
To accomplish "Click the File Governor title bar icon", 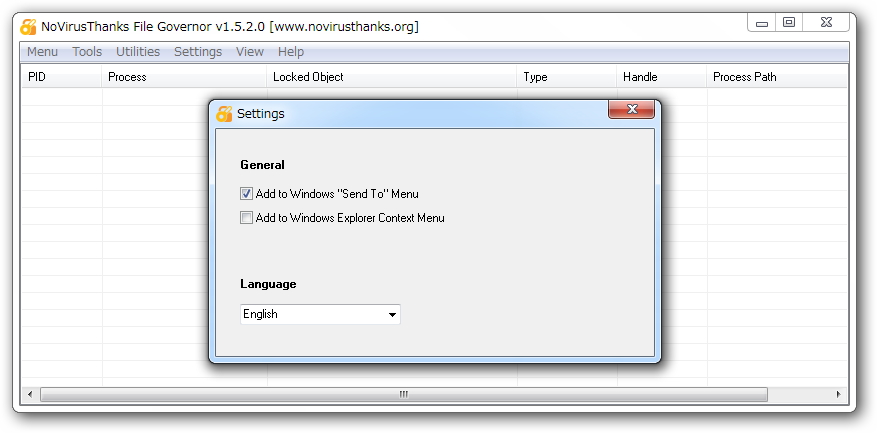I will click(x=28, y=27).
